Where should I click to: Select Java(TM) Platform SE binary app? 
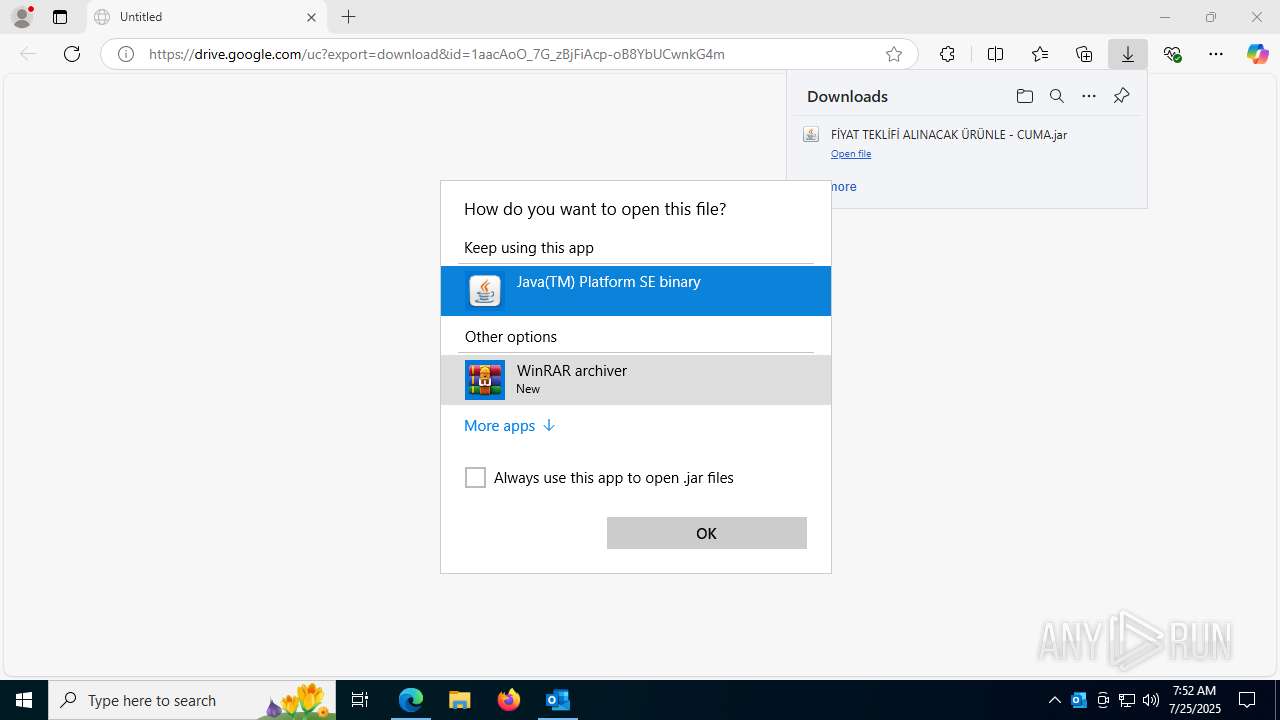[636, 291]
